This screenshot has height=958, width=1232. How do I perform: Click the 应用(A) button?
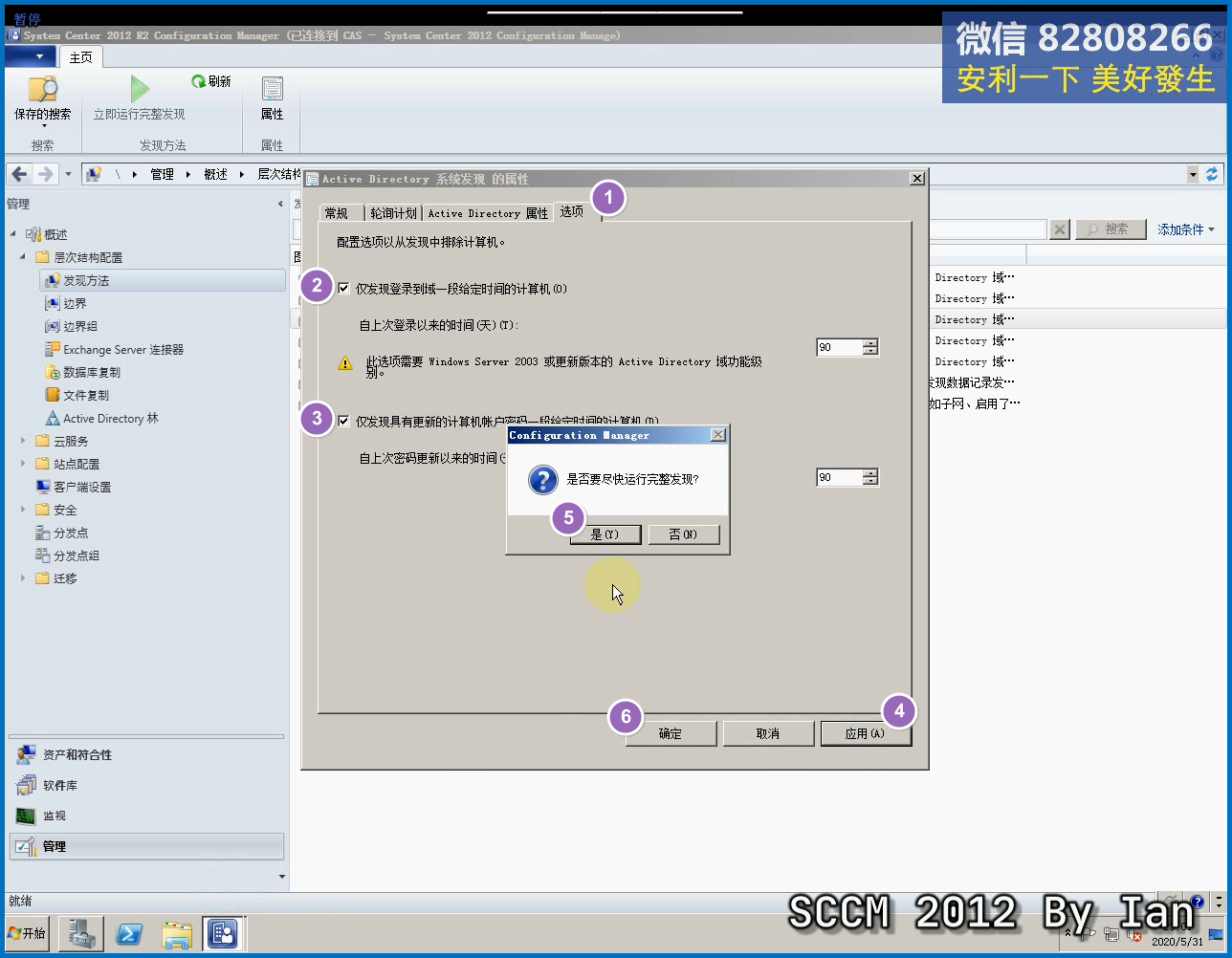pos(865,733)
